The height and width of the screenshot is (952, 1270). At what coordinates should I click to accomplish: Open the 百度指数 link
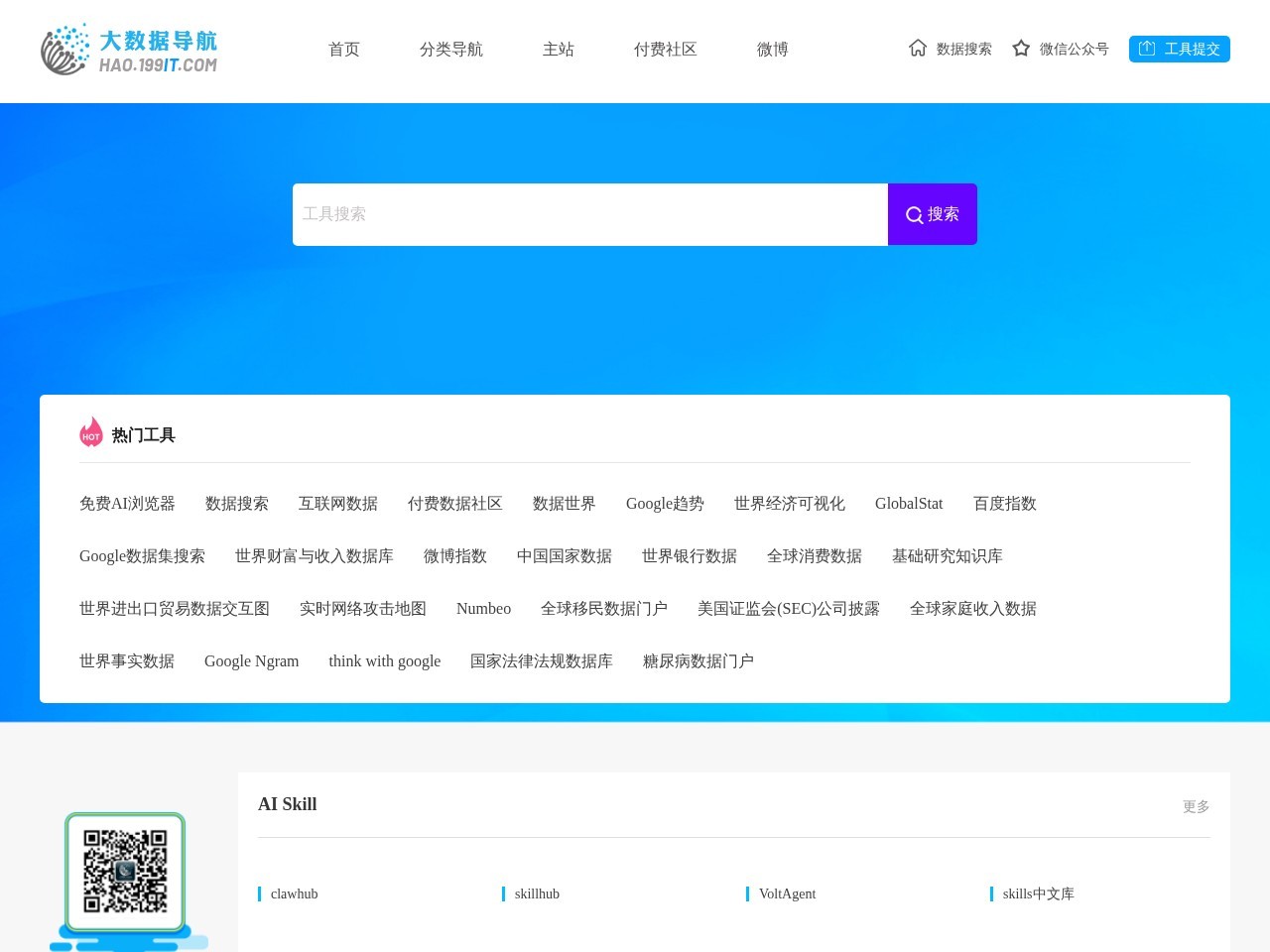click(1005, 504)
